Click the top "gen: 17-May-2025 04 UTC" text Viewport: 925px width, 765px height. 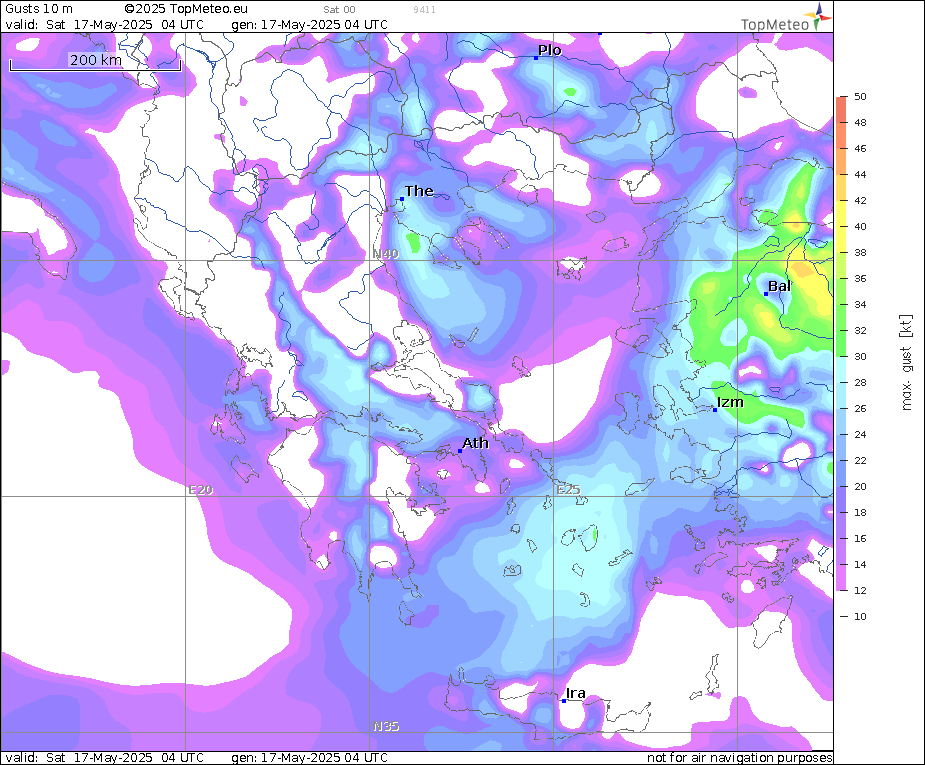(309, 25)
